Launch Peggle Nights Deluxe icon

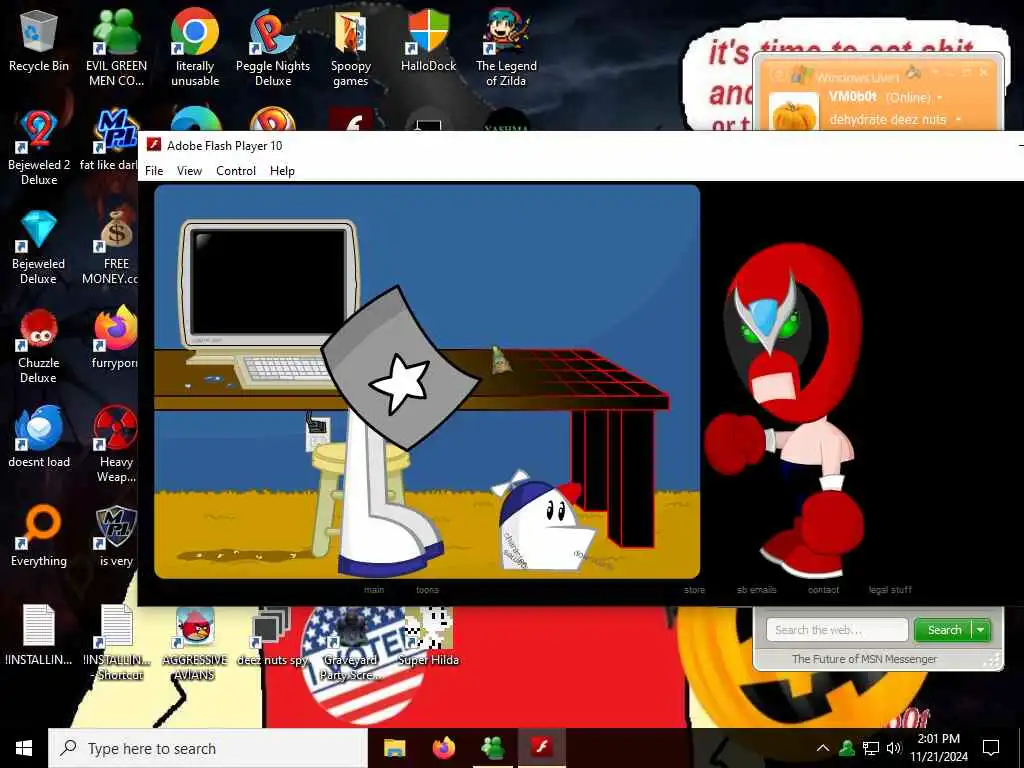point(273,47)
